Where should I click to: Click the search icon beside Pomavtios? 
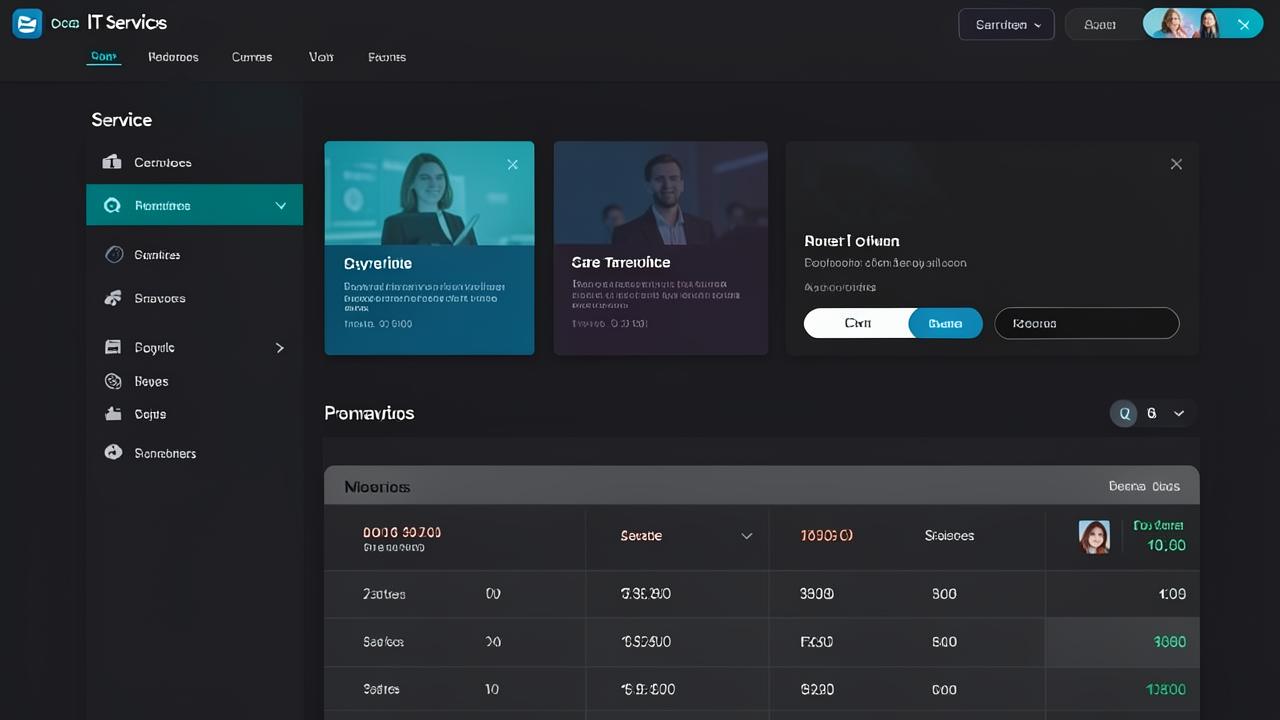pos(1124,413)
